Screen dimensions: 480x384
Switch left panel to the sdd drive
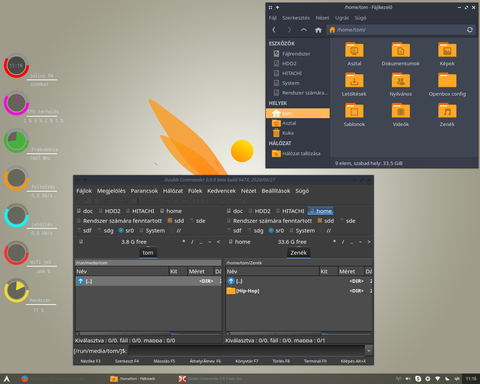176,221
